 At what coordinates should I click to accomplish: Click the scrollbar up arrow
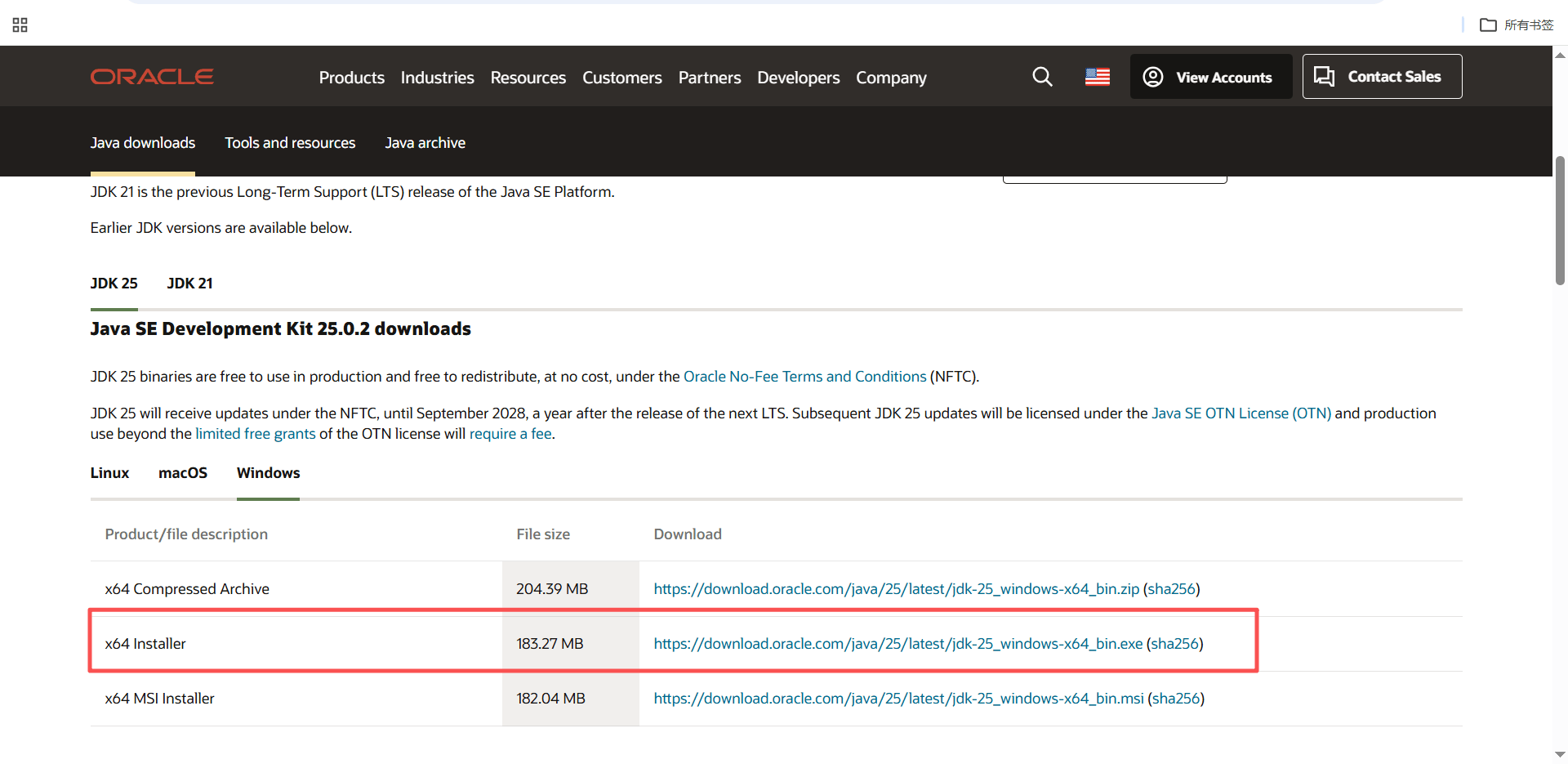click(x=1560, y=56)
